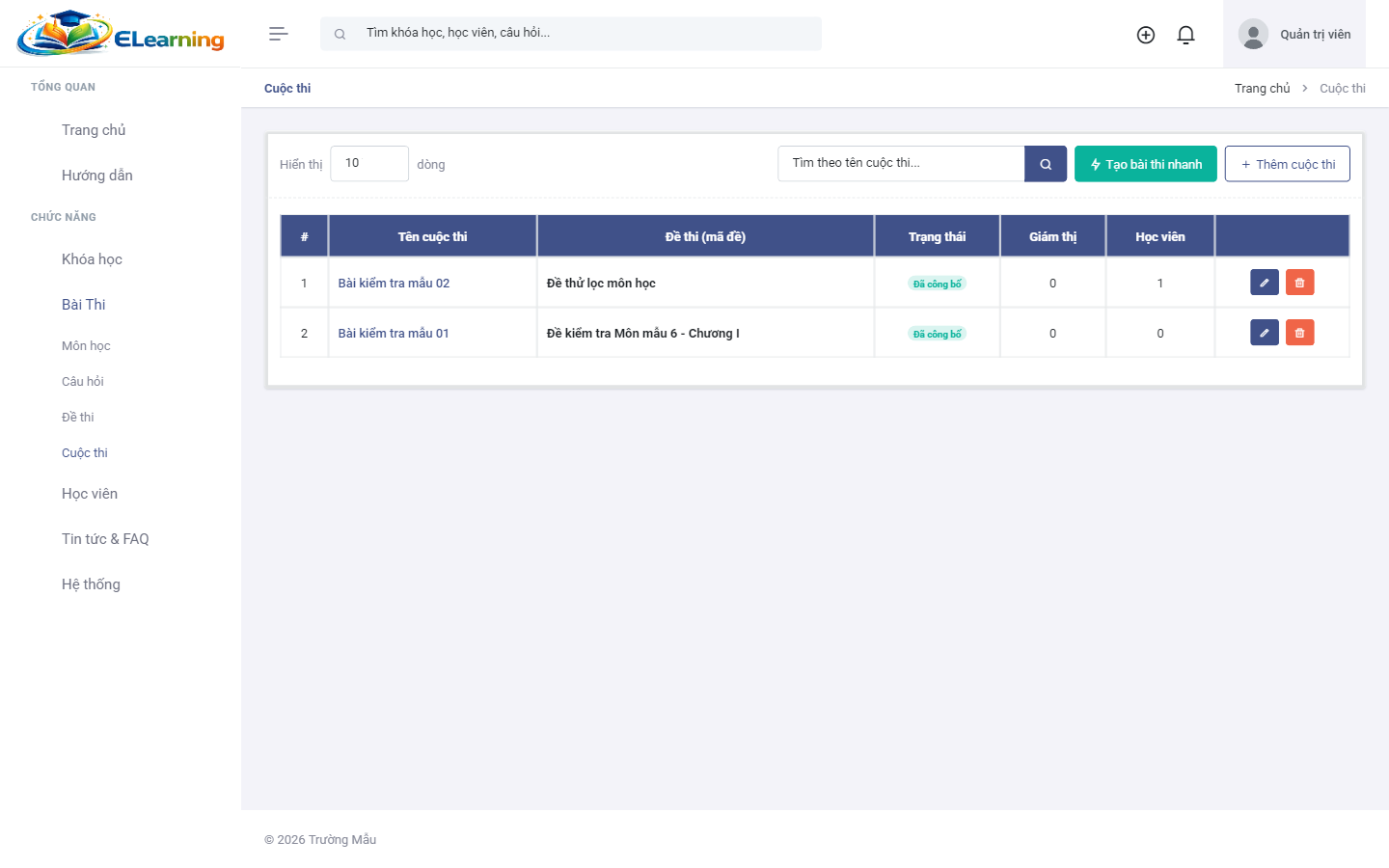Edit exam Bài kiểm tra mẫu 02

point(1265,283)
